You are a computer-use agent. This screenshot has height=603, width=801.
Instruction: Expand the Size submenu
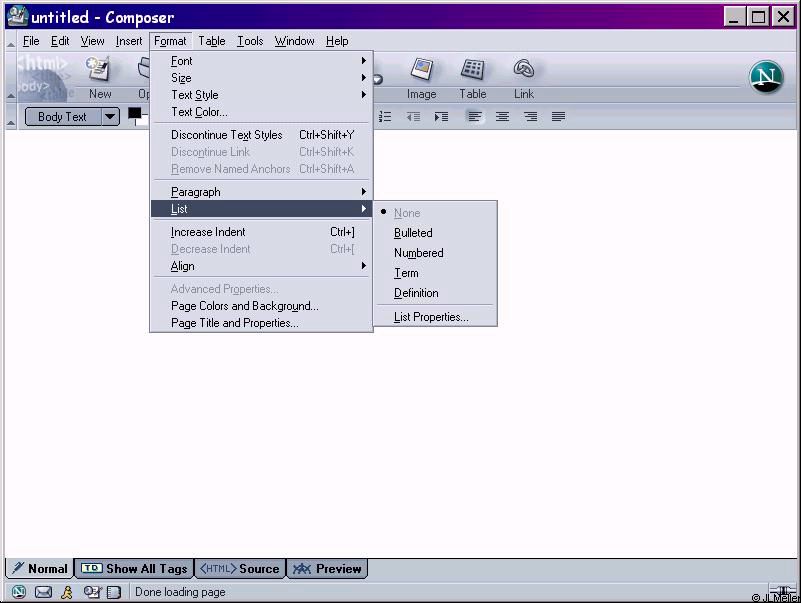[x=263, y=78]
